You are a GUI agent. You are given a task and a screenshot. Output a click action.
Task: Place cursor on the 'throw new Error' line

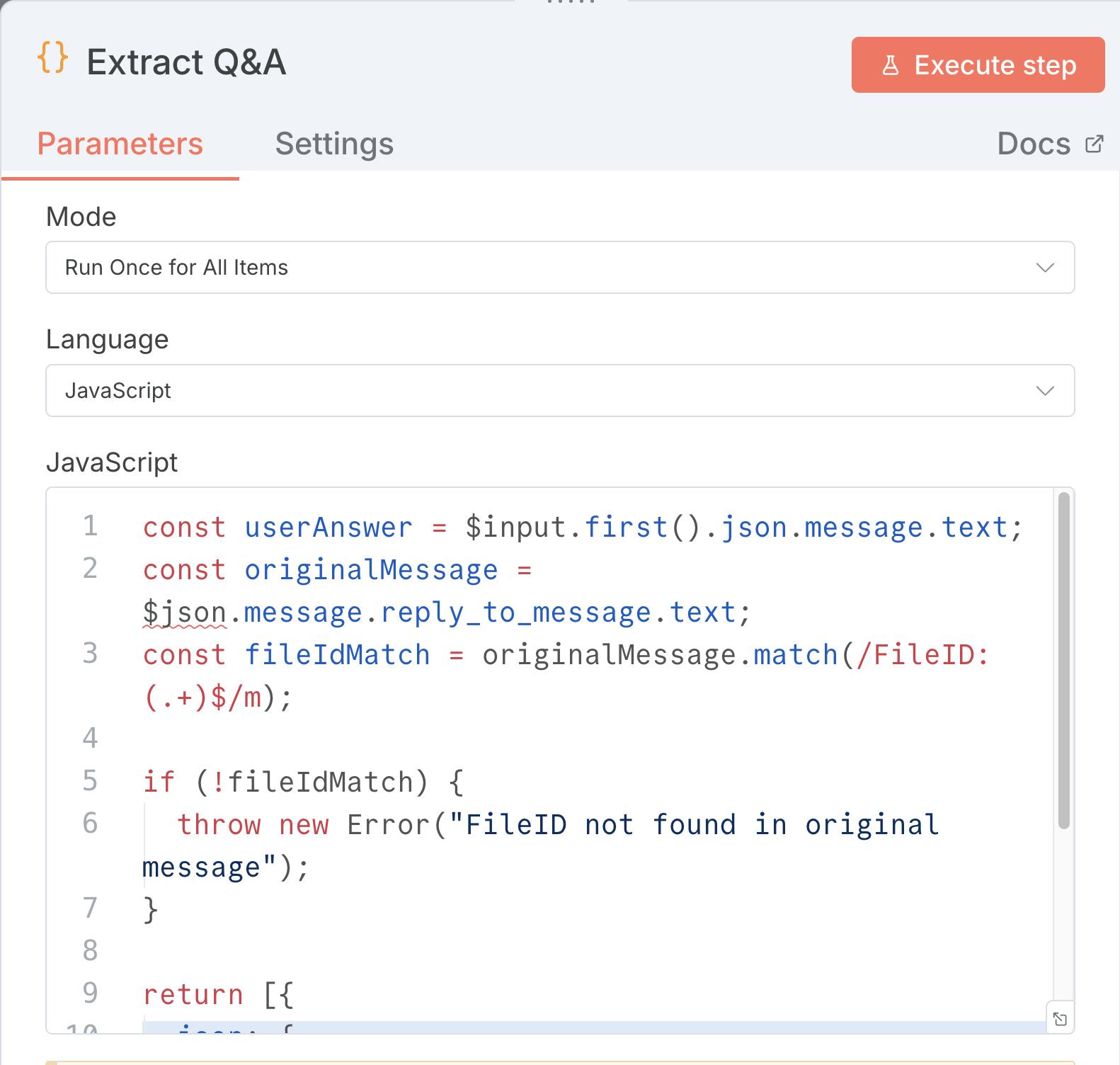tap(496, 825)
